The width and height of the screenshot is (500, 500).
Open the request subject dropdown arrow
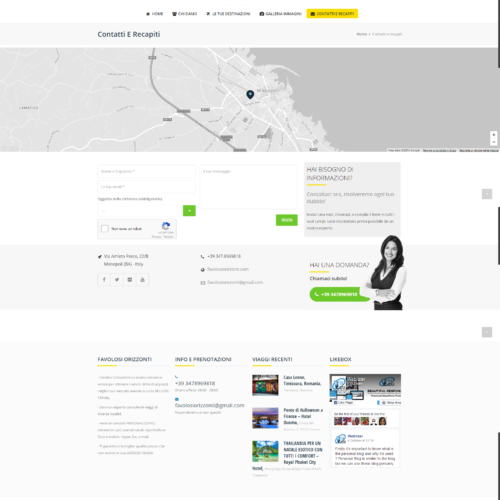click(x=189, y=211)
